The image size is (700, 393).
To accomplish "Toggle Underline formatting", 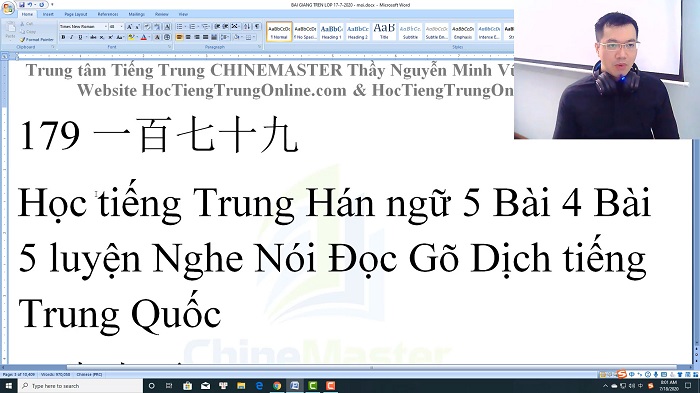I will point(80,37).
